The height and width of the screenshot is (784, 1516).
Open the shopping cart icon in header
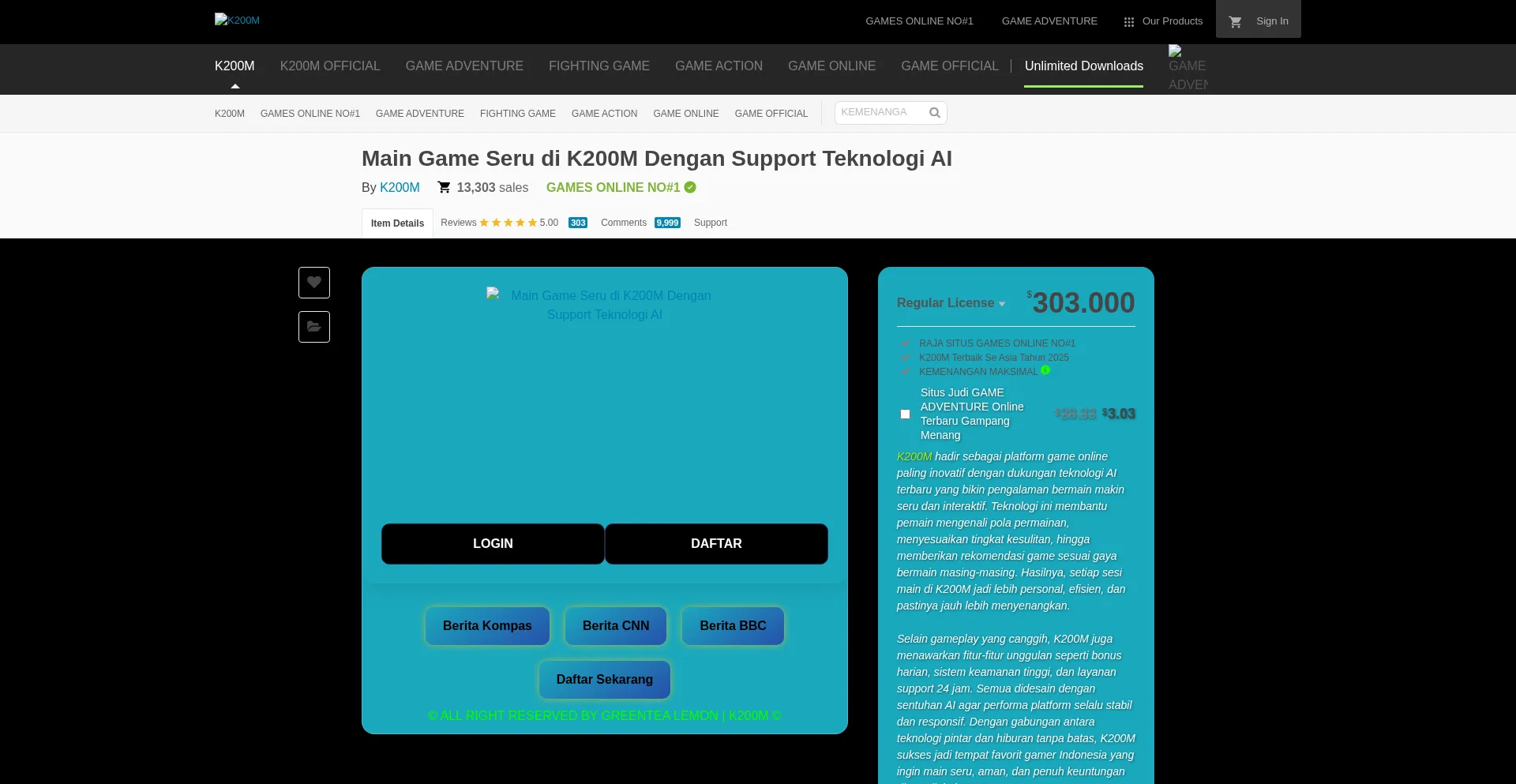[1236, 22]
